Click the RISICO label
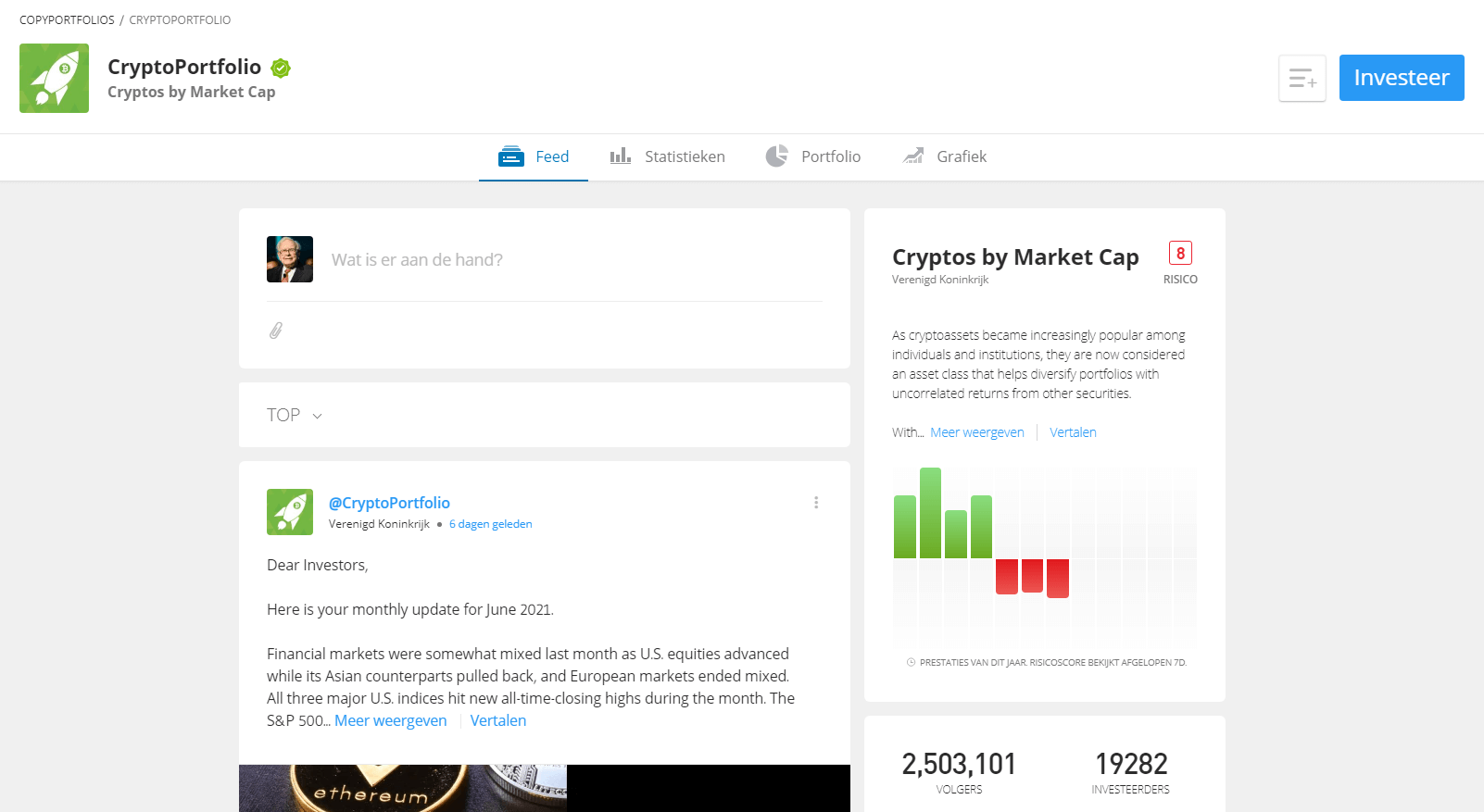 click(1180, 280)
